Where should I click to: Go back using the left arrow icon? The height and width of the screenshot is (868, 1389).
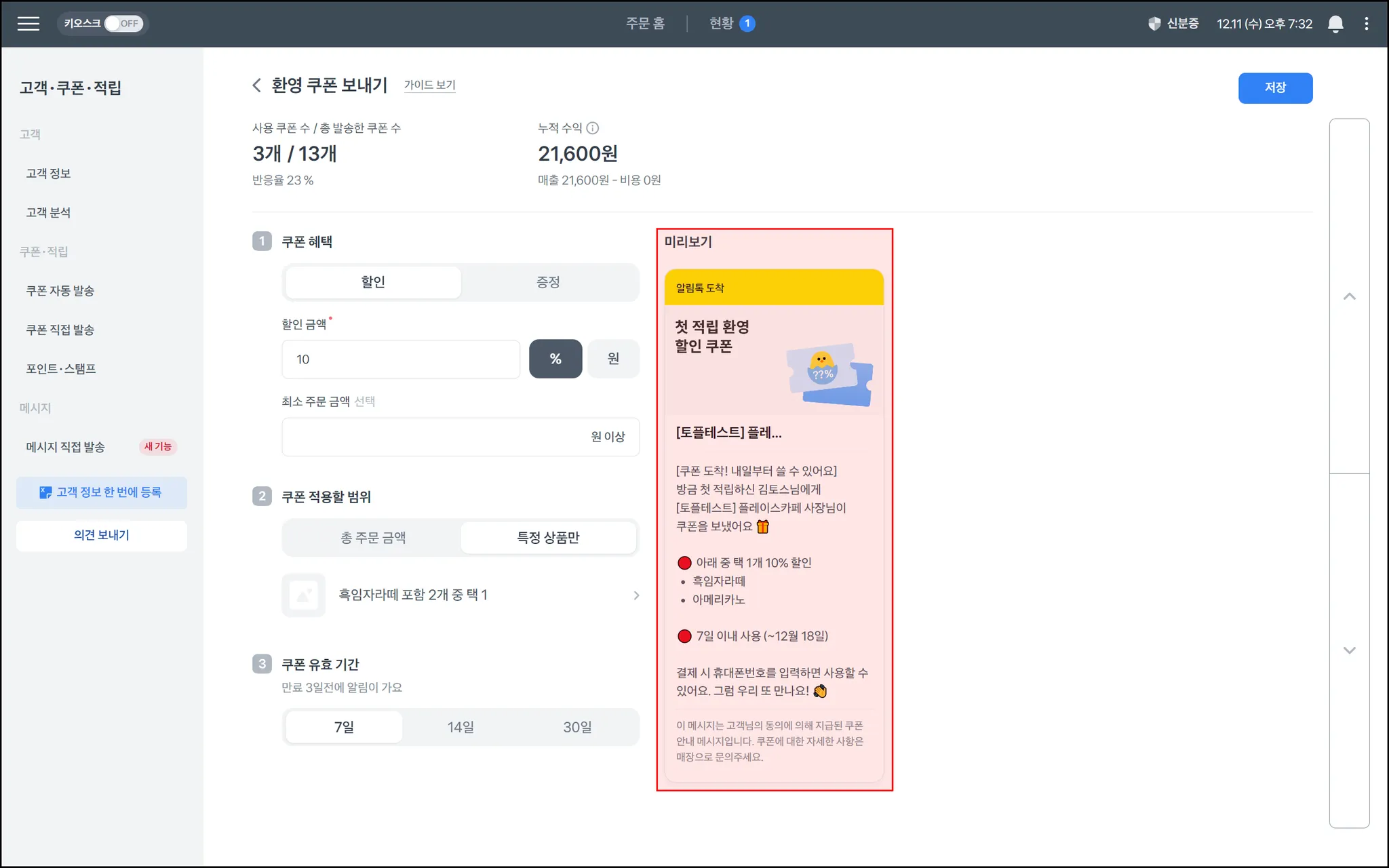coord(256,85)
